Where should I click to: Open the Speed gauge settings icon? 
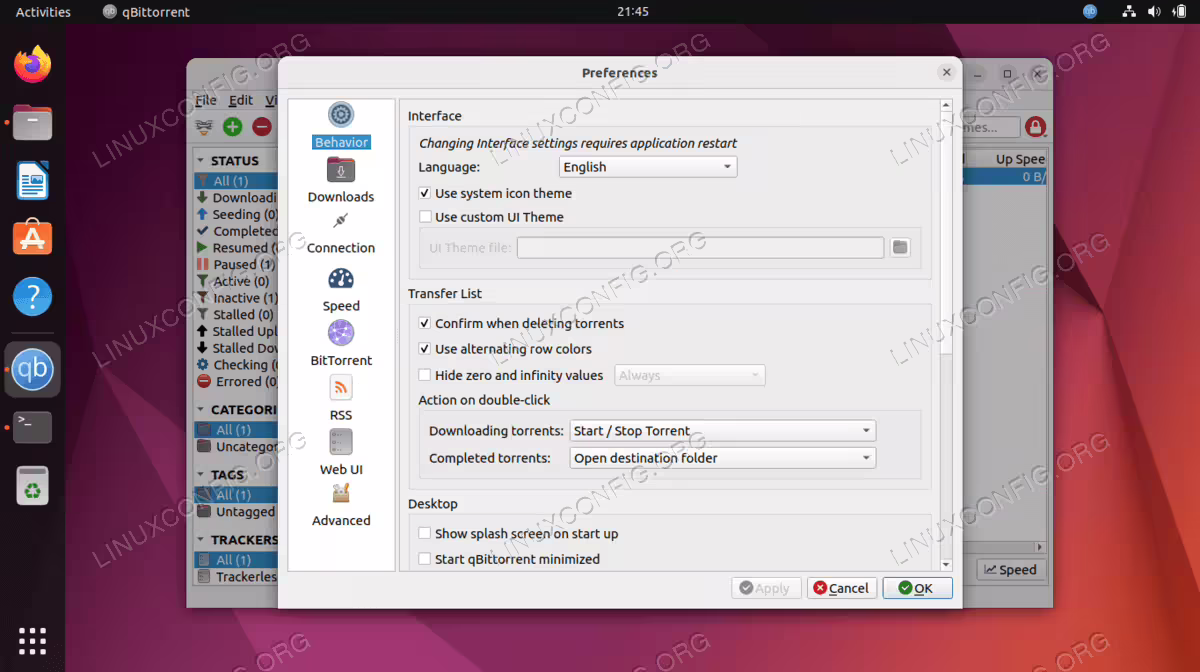[341, 279]
